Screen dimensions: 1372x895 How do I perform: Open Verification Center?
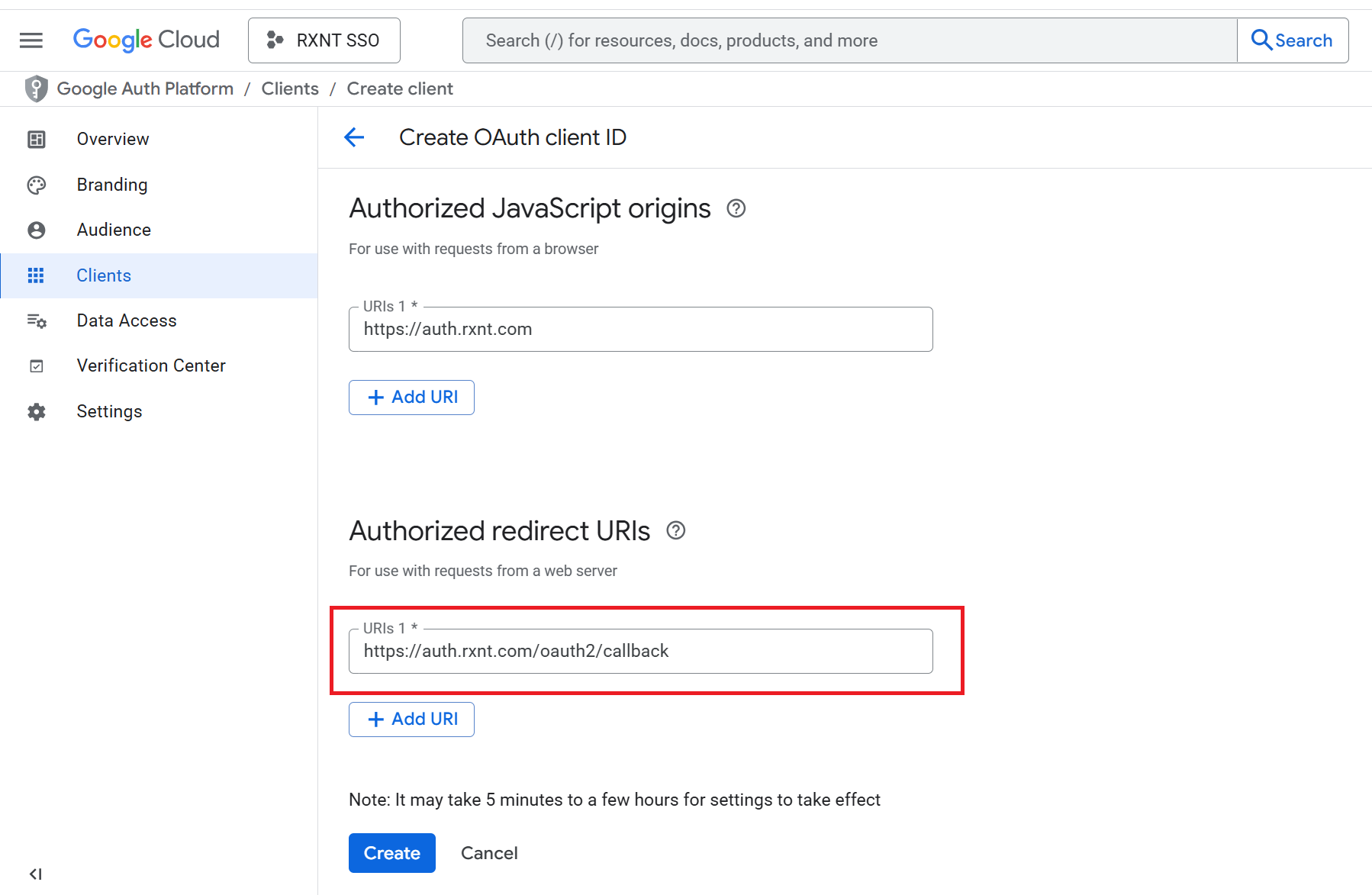(x=151, y=365)
